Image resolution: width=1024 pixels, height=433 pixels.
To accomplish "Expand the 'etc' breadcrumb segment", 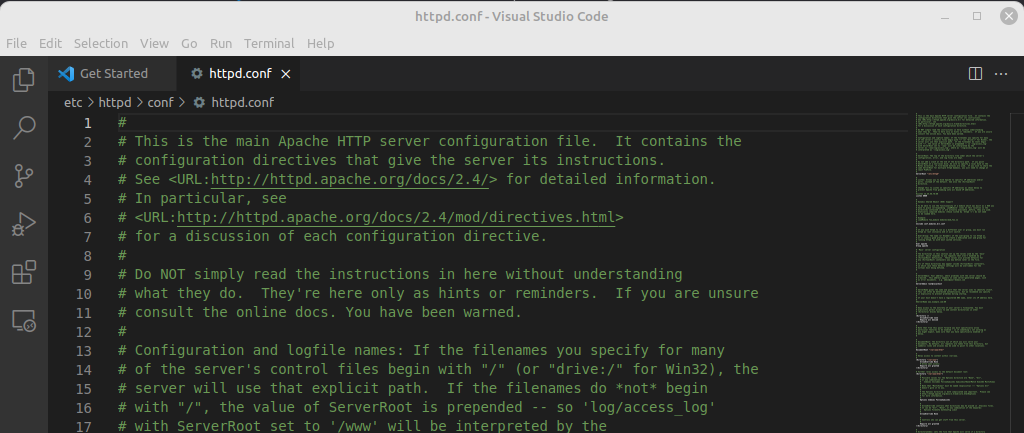I will pyautogui.click(x=73, y=102).
